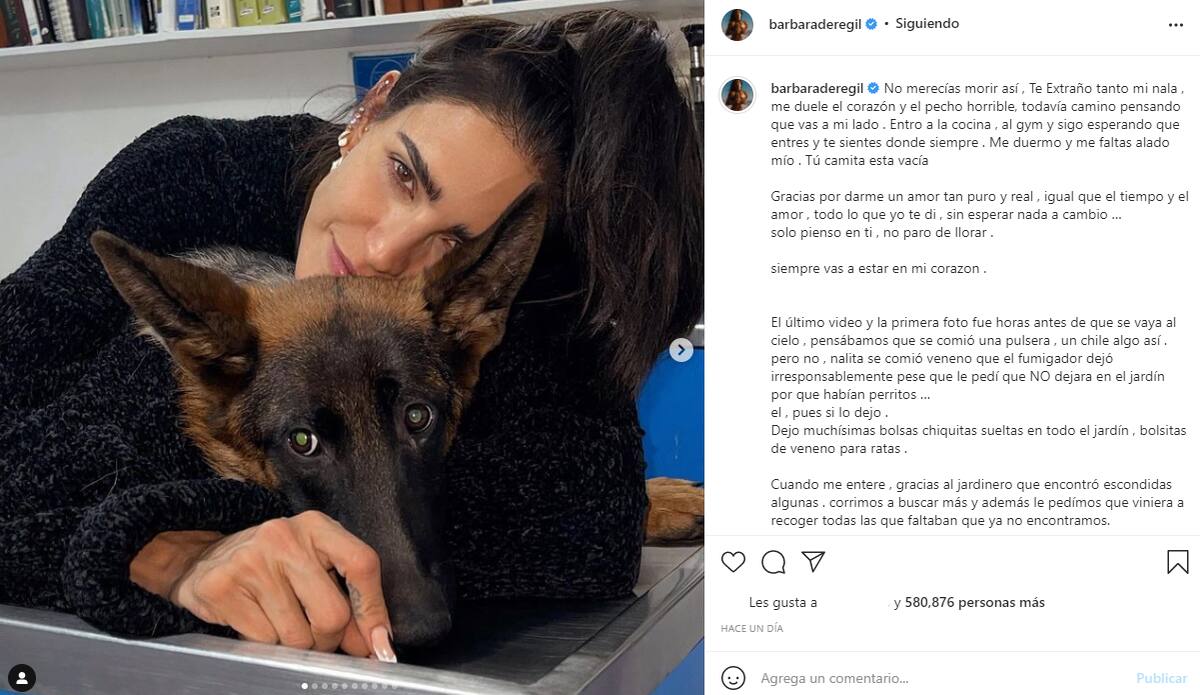
Task: Click the verified badge in the header
Action: pos(871,24)
